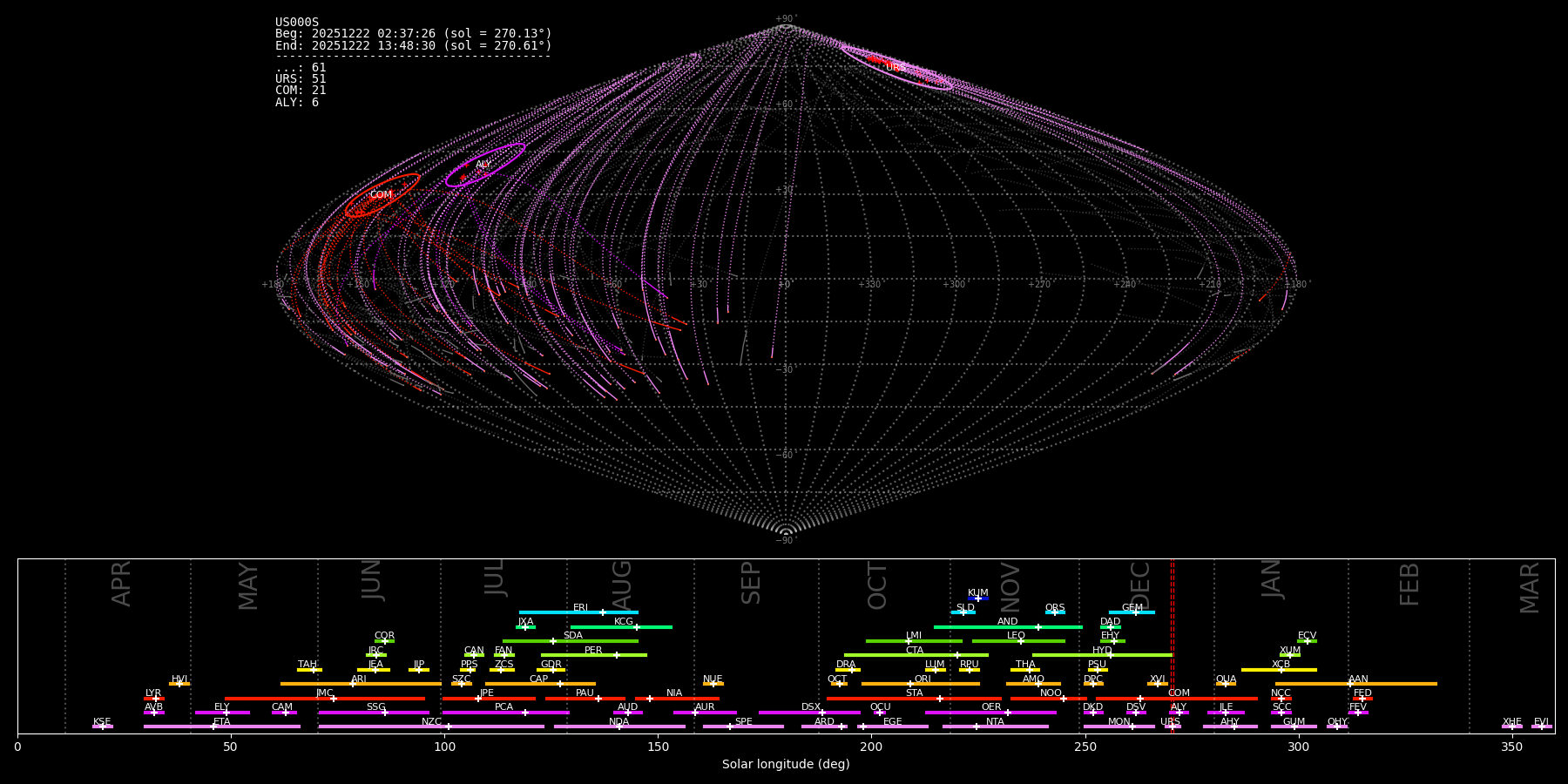1568x784 pixels.
Task: Click the CAP shower label in the timeline
Action: tap(539, 679)
